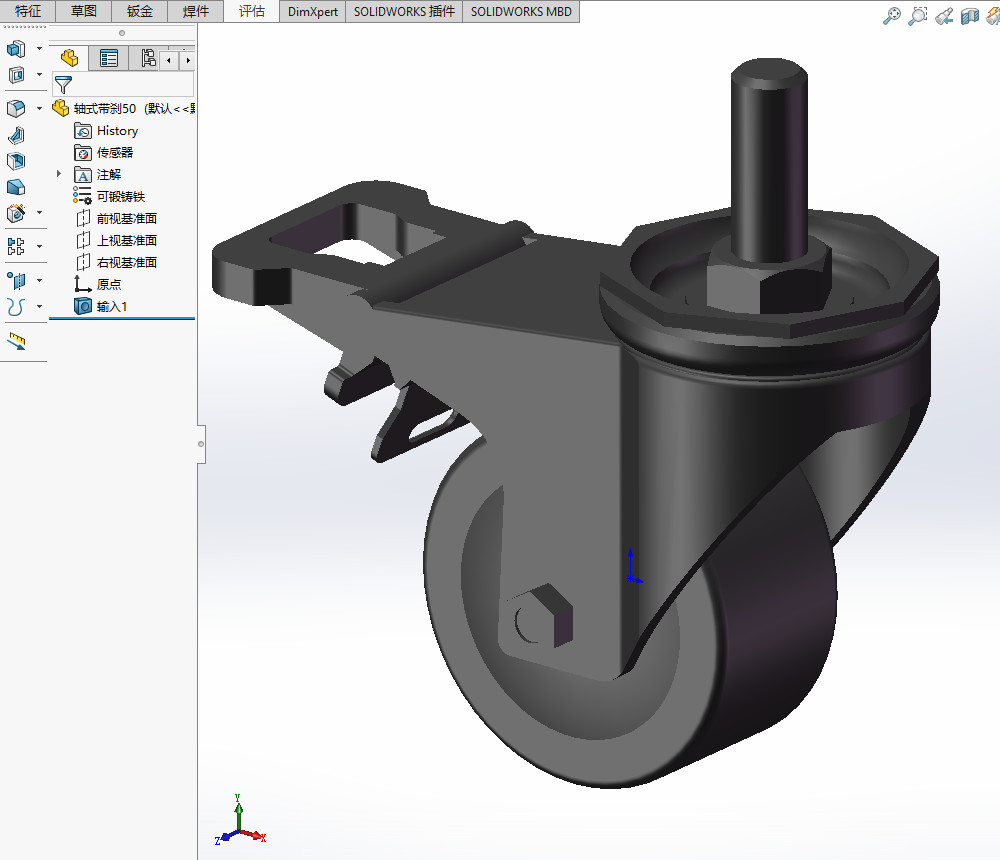This screenshot has width=1000, height=860.
Task: Select the Rib tool icon
Action: [16, 135]
